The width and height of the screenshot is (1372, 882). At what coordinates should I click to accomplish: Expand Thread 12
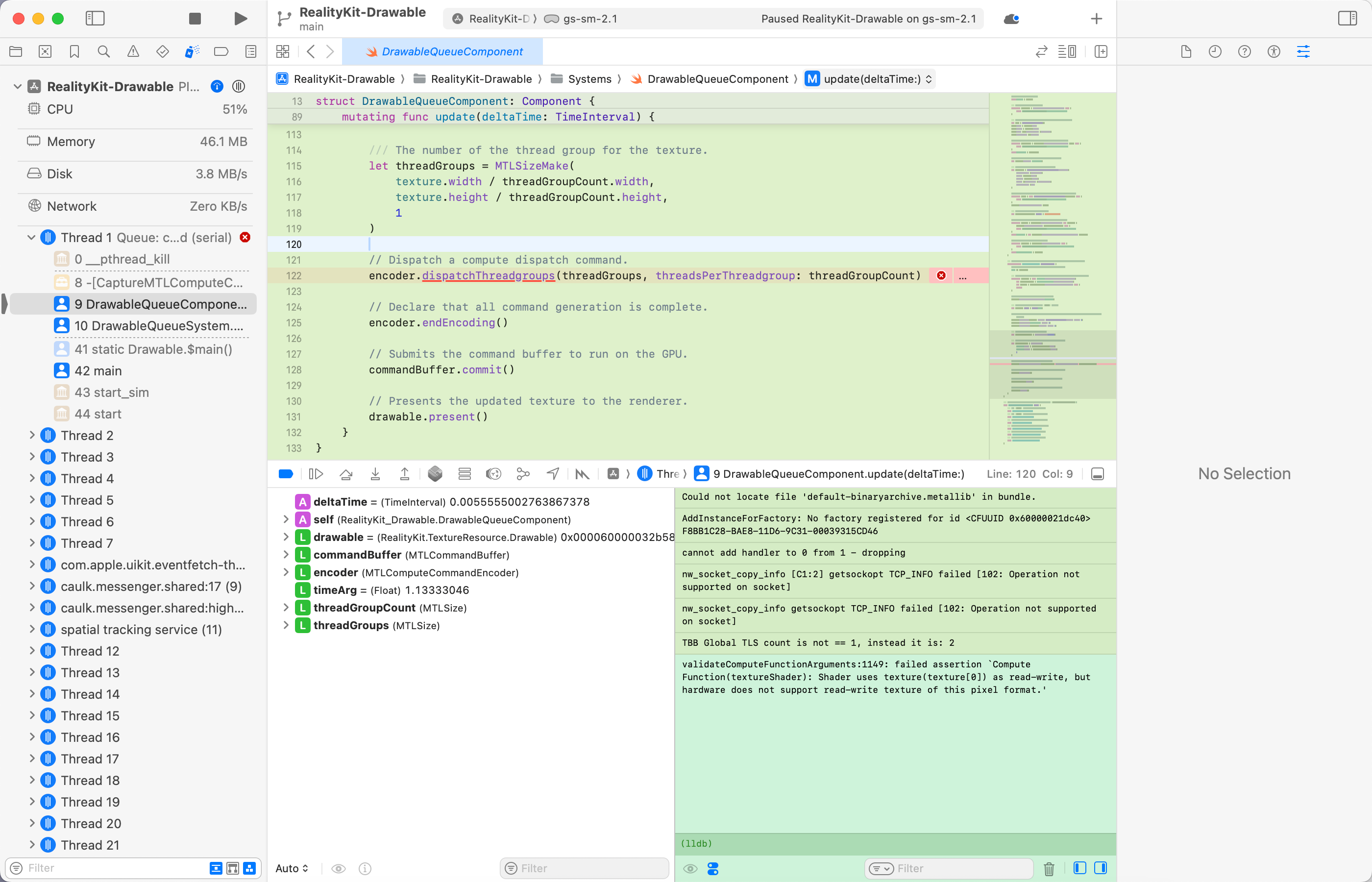[32, 651]
